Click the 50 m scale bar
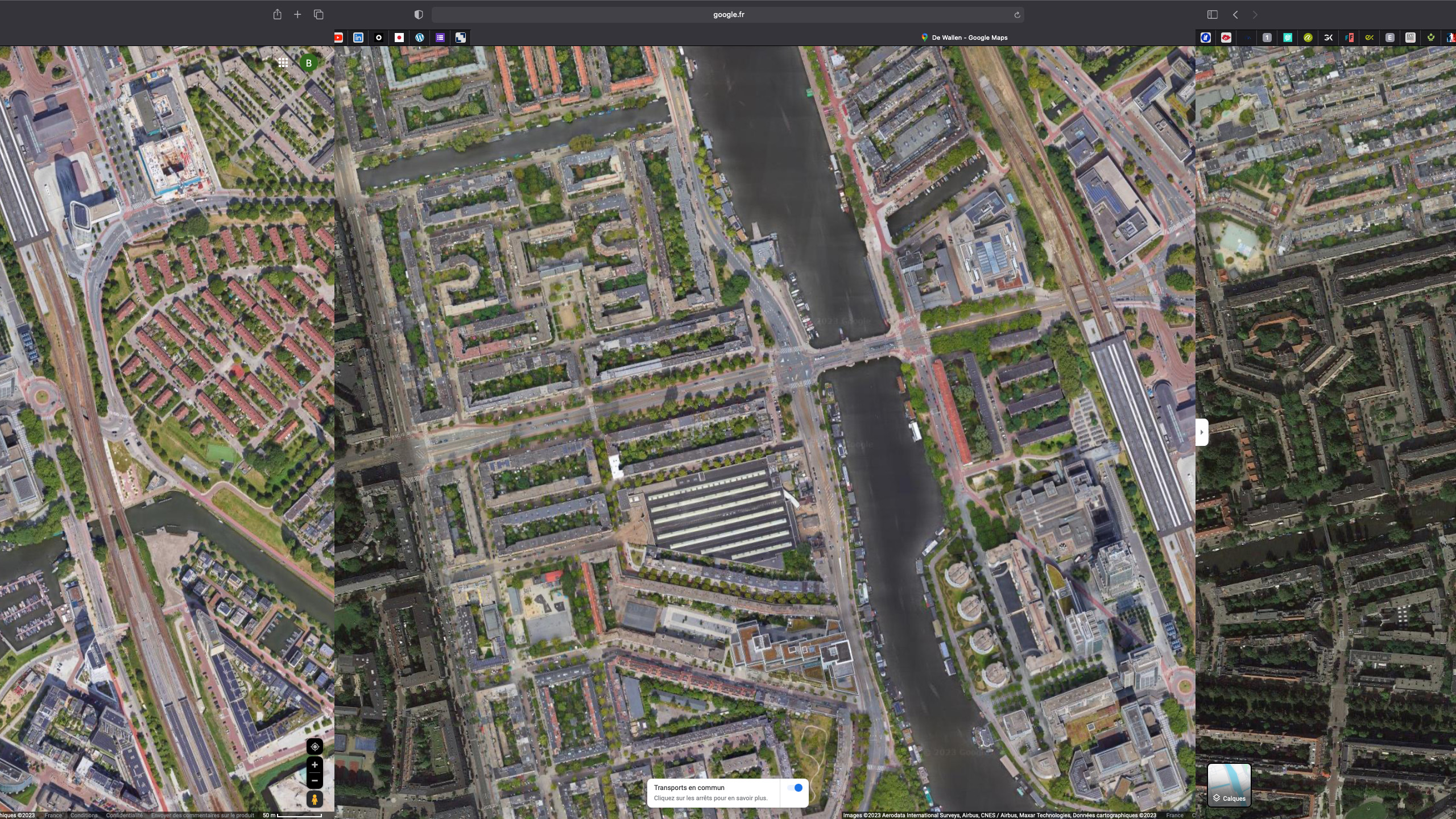The image size is (1456, 819). pos(292,815)
